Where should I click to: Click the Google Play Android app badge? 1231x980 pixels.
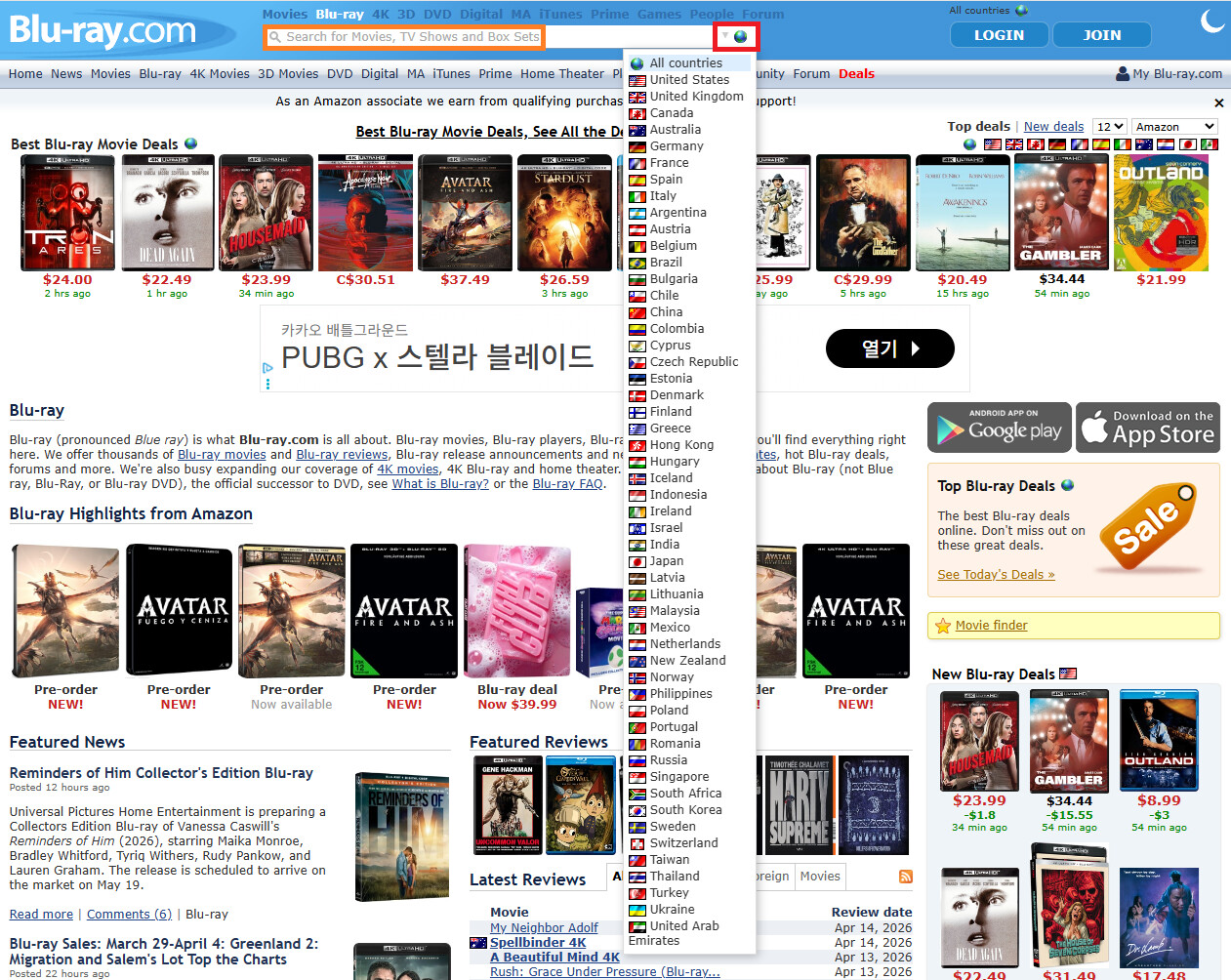click(1000, 428)
